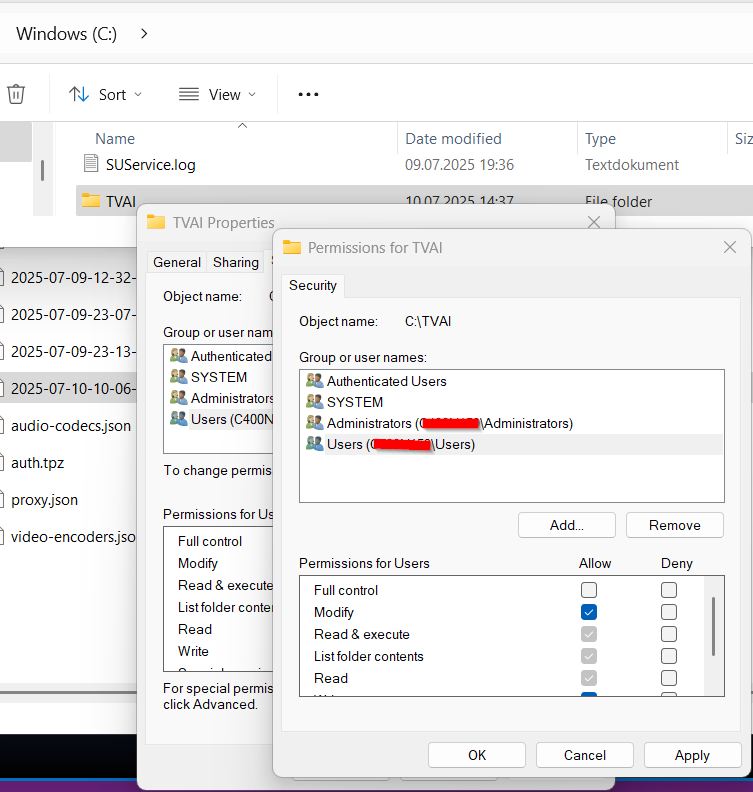Sort by the Type column header
The height and width of the screenshot is (792, 753).
click(x=600, y=139)
